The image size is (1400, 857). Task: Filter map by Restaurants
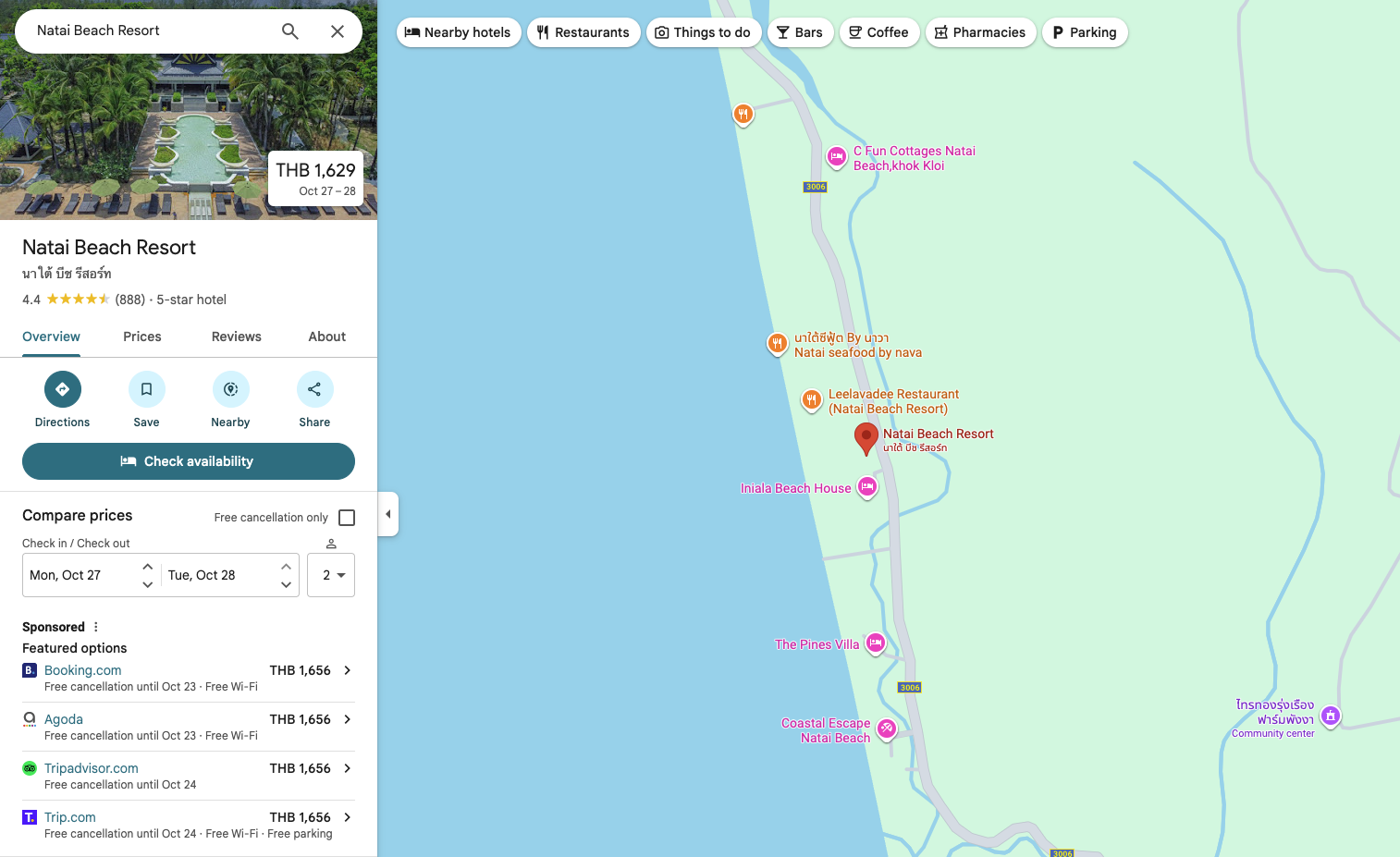(x=583, y=32)
